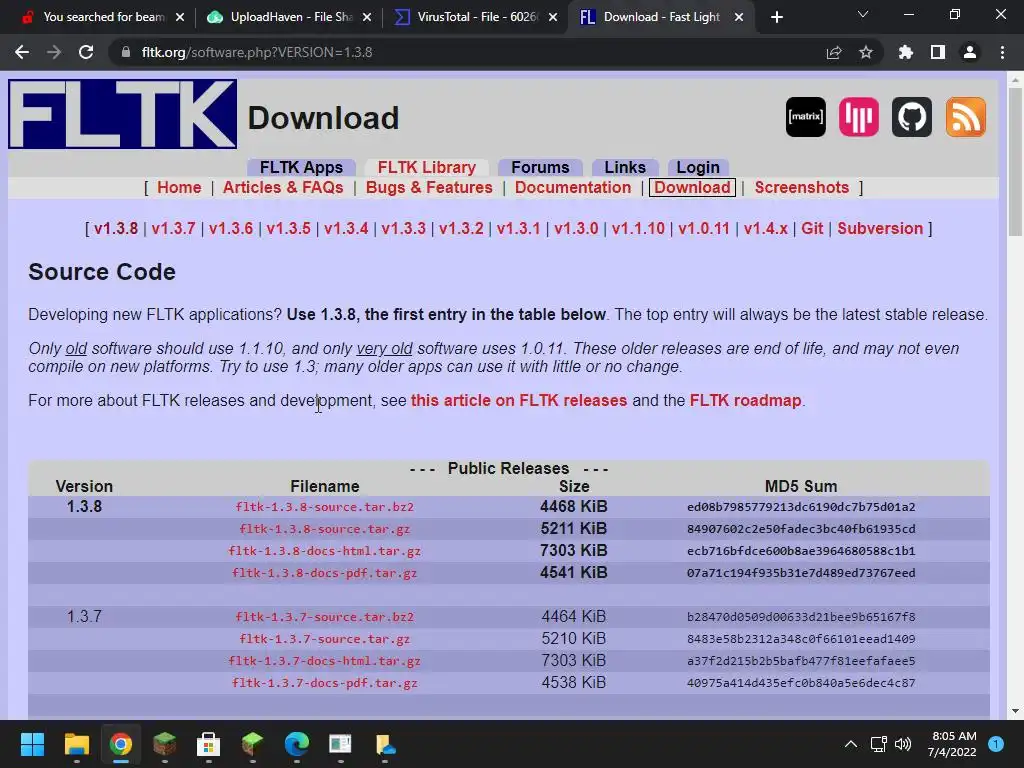Viewport: 1024px width, 768px height.
Task: Open the volume control in the tray
Action: tap(903, 744)
